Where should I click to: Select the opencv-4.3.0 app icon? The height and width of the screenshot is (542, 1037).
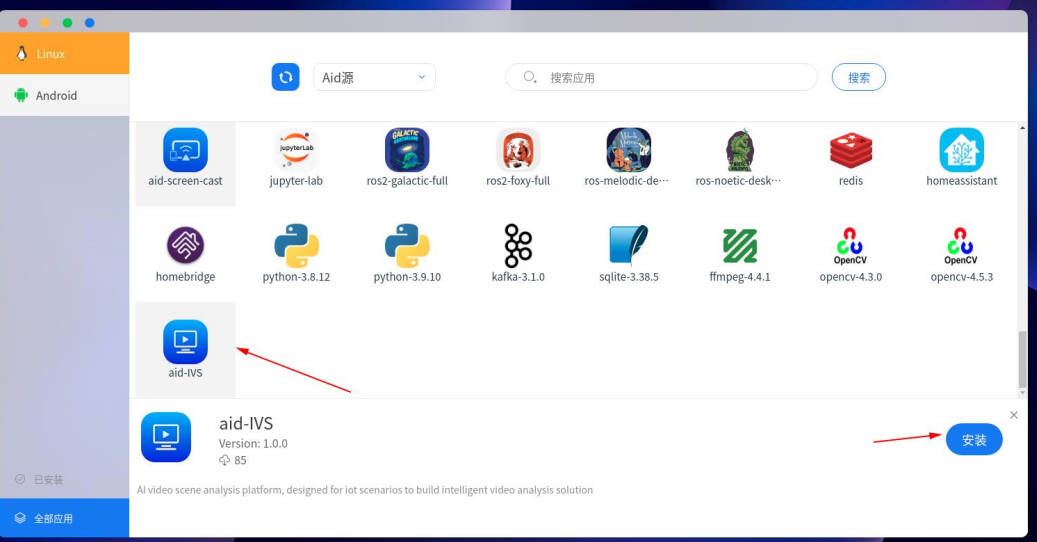coord(850,246)
